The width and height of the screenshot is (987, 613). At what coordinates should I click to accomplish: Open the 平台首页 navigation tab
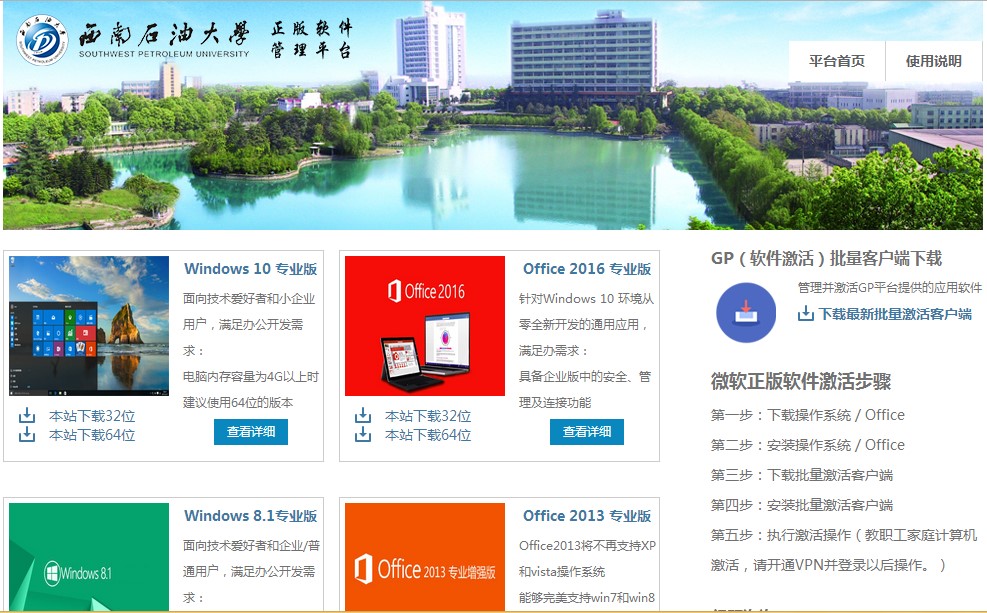pos(837,61)
